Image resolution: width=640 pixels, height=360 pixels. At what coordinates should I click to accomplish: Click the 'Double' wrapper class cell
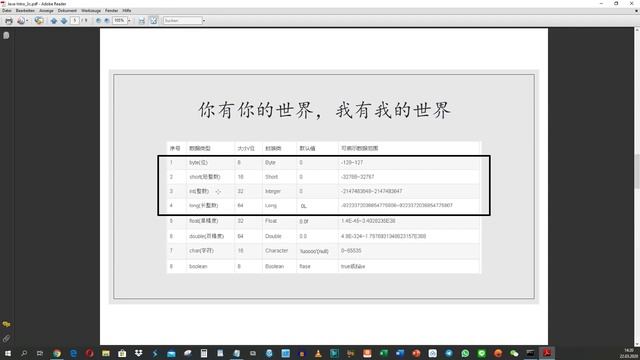[x=273, y=236]
